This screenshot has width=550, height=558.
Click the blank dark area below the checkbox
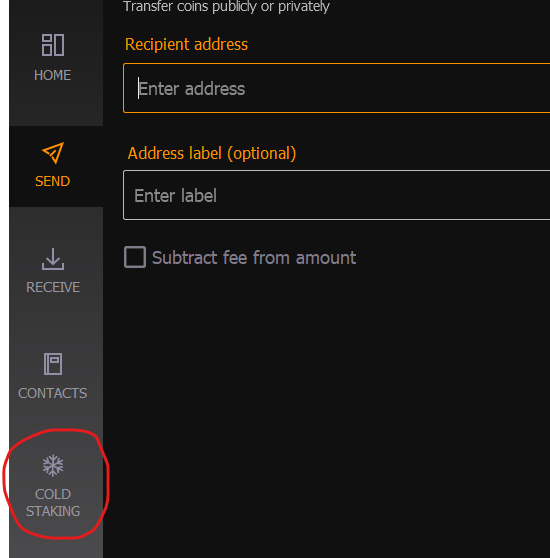click(x=327, y=409)
